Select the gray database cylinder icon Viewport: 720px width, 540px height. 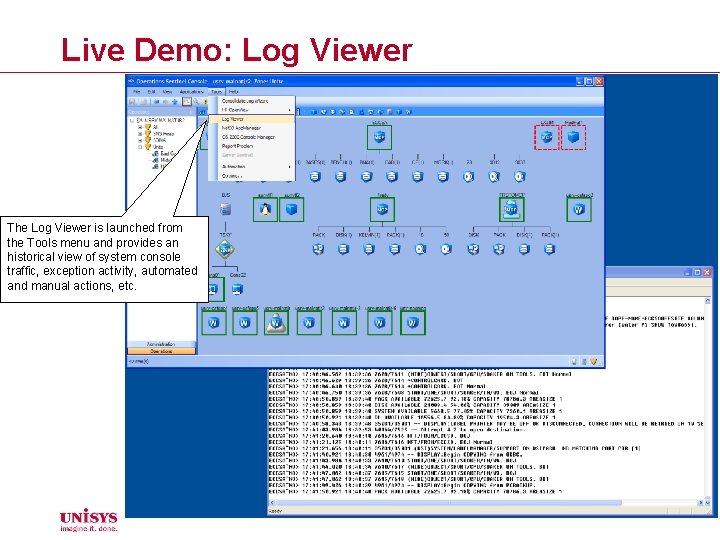(x=225, y=209)
